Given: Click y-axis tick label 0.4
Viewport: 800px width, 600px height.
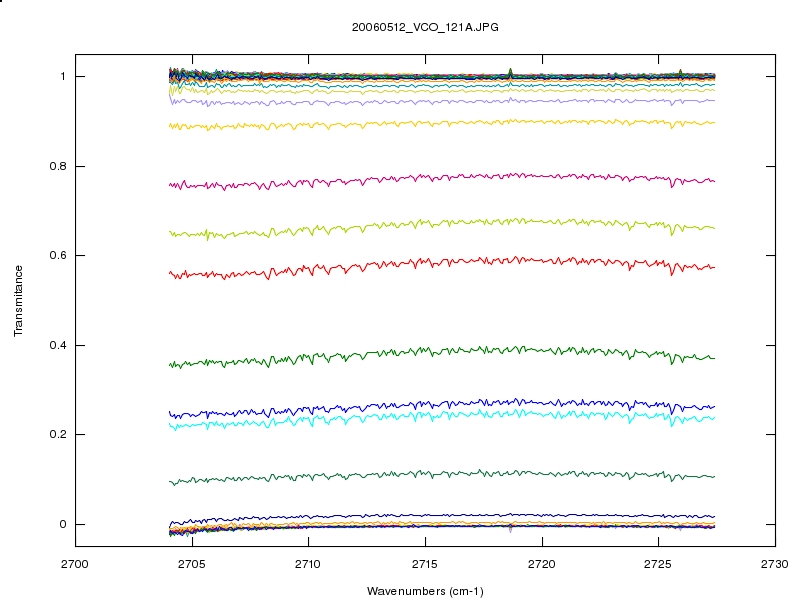Looking at the screenshot, I should 58,345.
